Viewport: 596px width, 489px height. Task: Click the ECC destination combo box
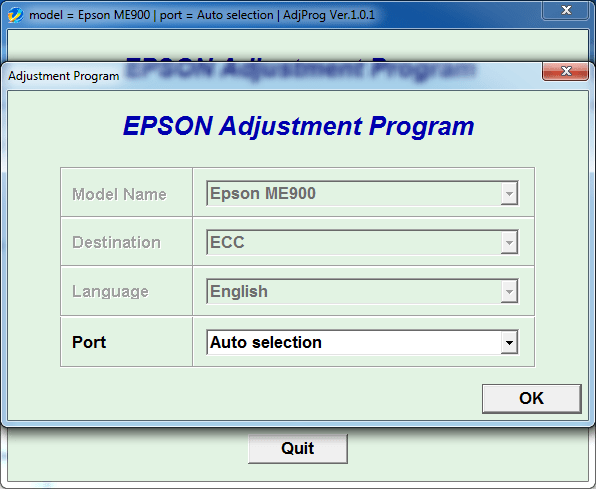pyautogui.click(x=362, y=242)
